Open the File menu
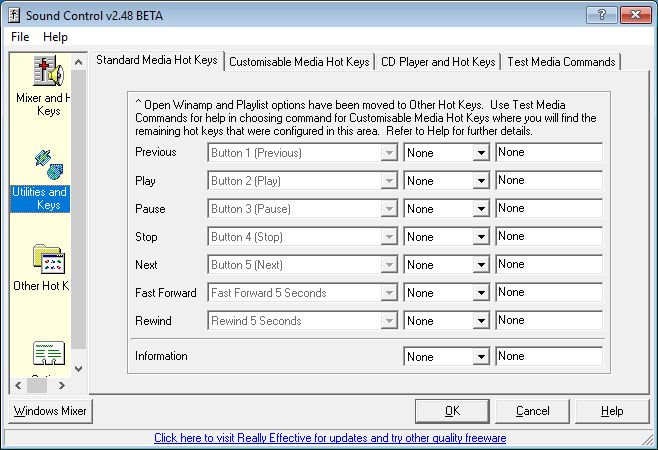The width and height of the screenshot is (658, 450). 21,37
